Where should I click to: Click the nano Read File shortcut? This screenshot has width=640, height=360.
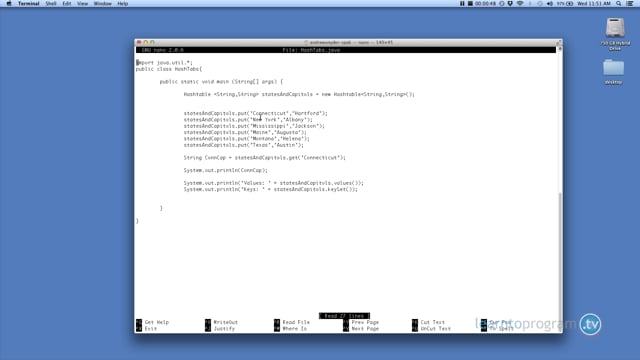tap(292, 322)
